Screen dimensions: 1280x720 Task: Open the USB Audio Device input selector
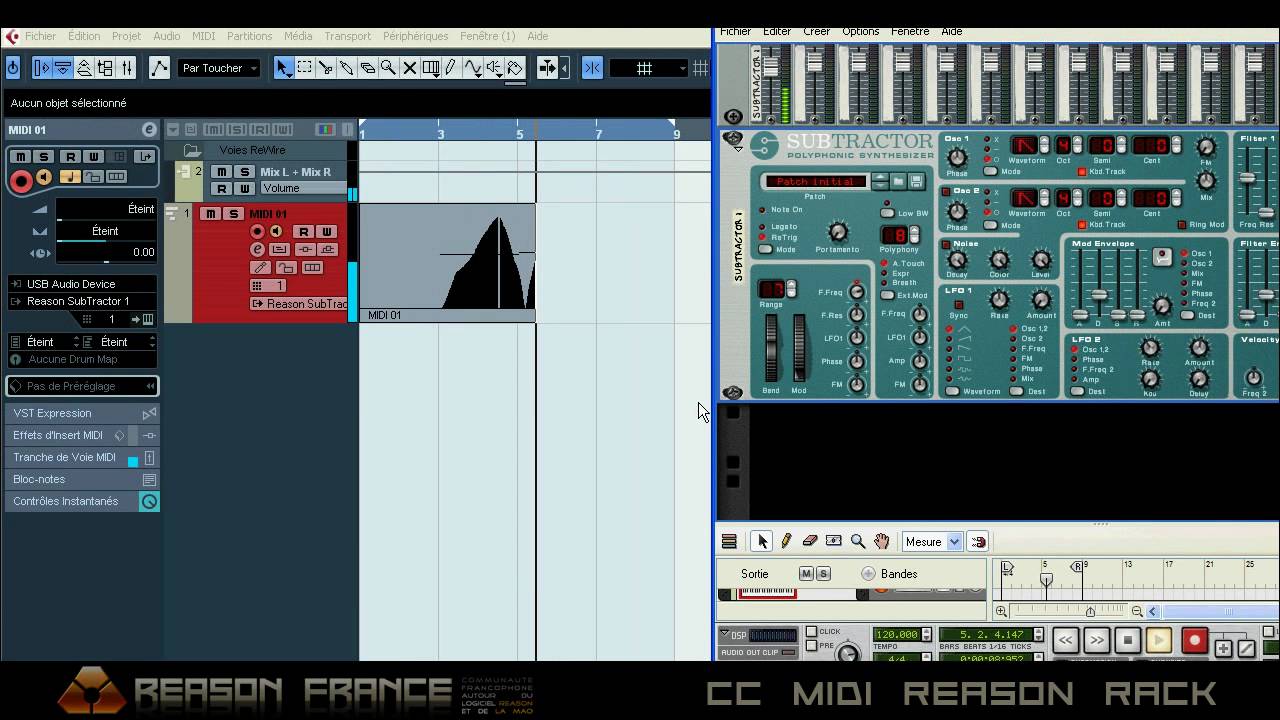82,284
